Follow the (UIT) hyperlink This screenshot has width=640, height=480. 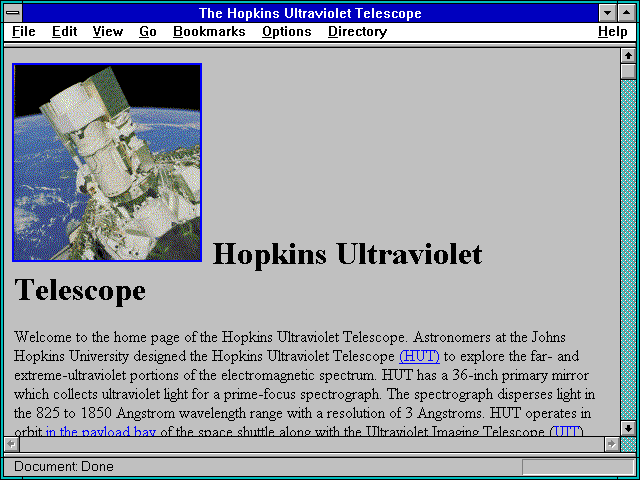(x=567, y=432)
